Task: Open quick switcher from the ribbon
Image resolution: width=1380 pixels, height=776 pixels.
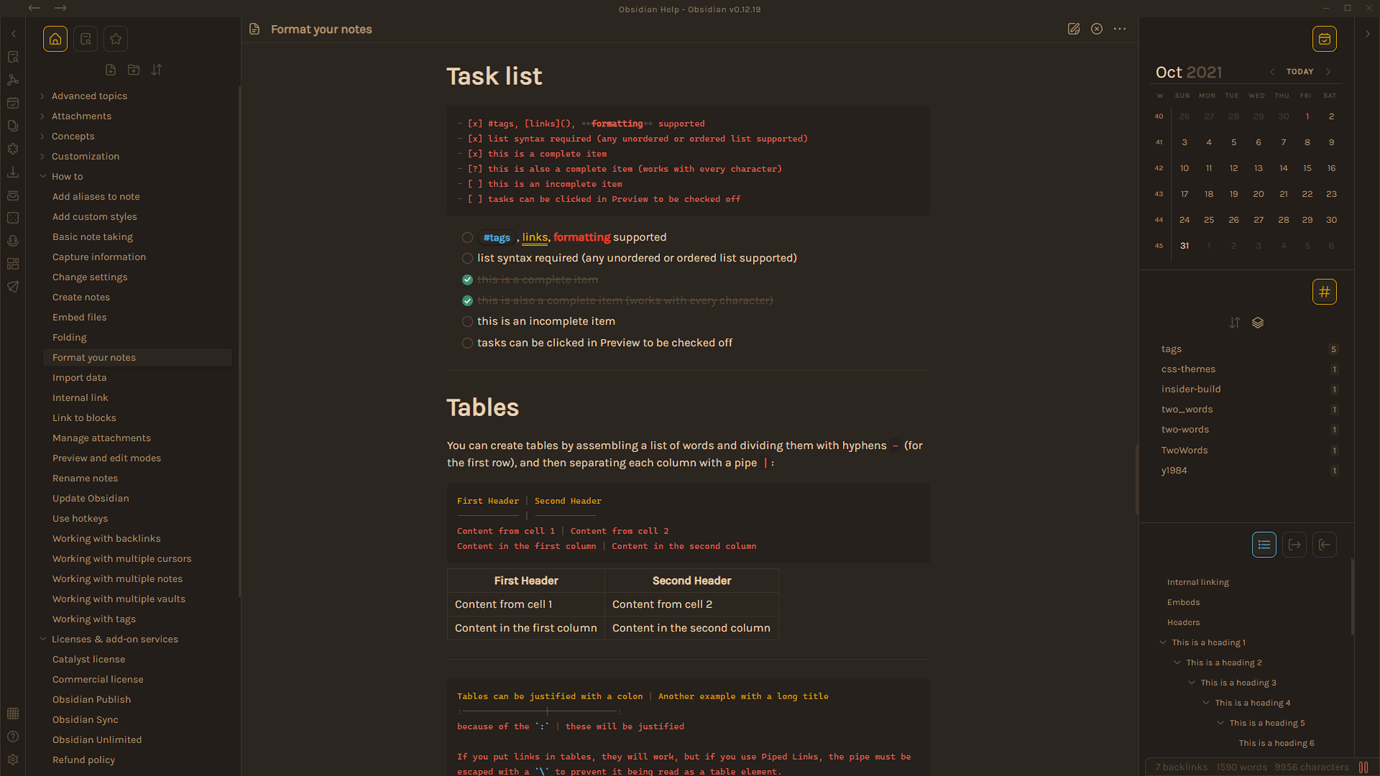Action: point(13,57)
